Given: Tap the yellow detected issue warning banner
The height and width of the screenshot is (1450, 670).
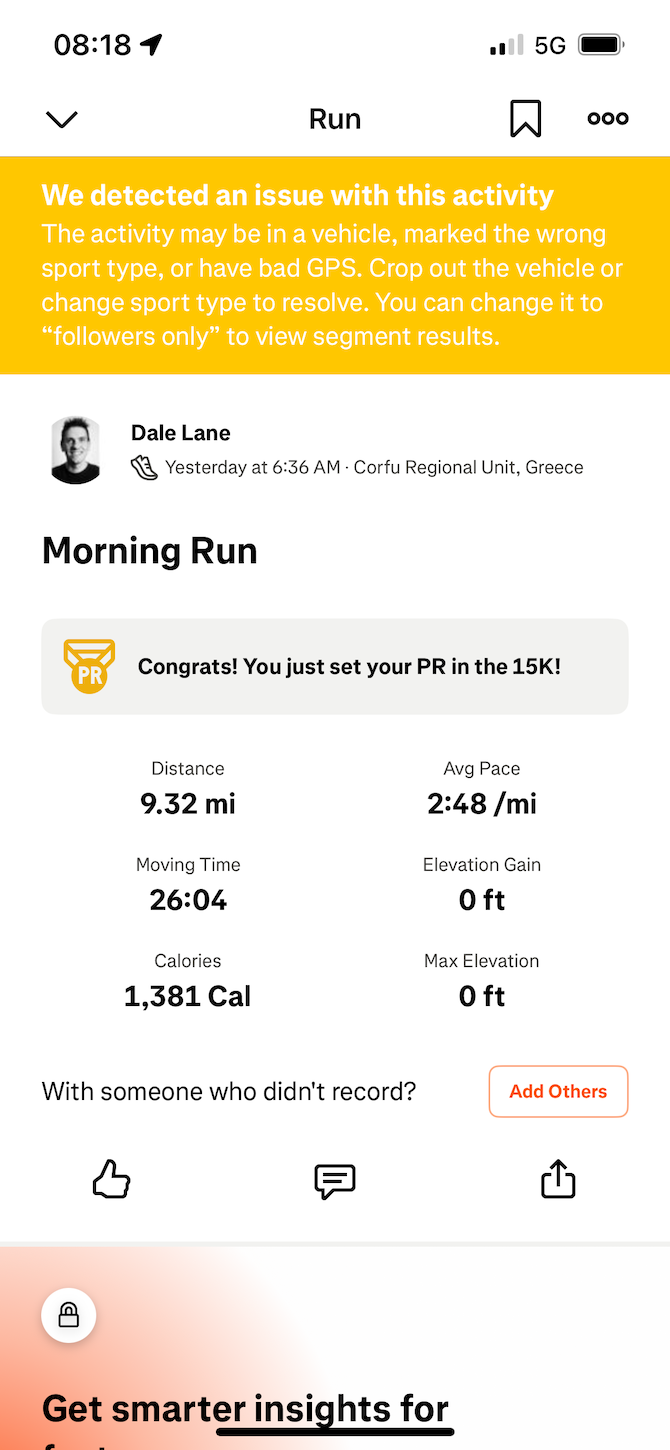Looking at the screenshot, I should (335, 266).
